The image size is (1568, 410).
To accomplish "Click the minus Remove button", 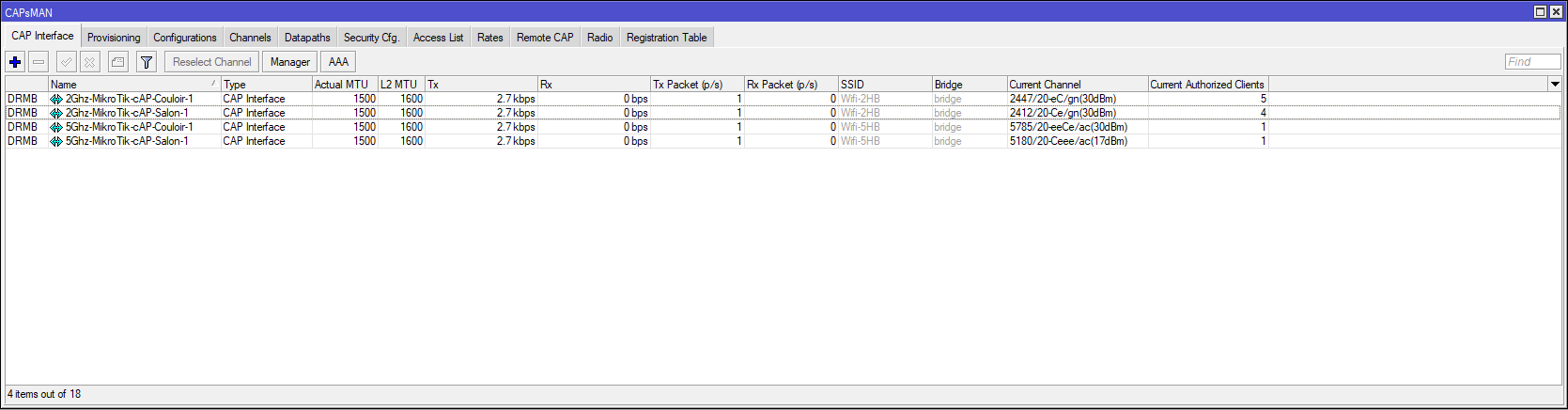I will point(39,62).
